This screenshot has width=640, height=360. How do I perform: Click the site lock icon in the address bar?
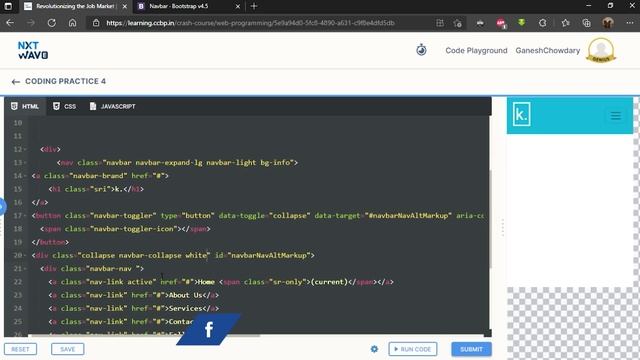click(x=96, y=23)
